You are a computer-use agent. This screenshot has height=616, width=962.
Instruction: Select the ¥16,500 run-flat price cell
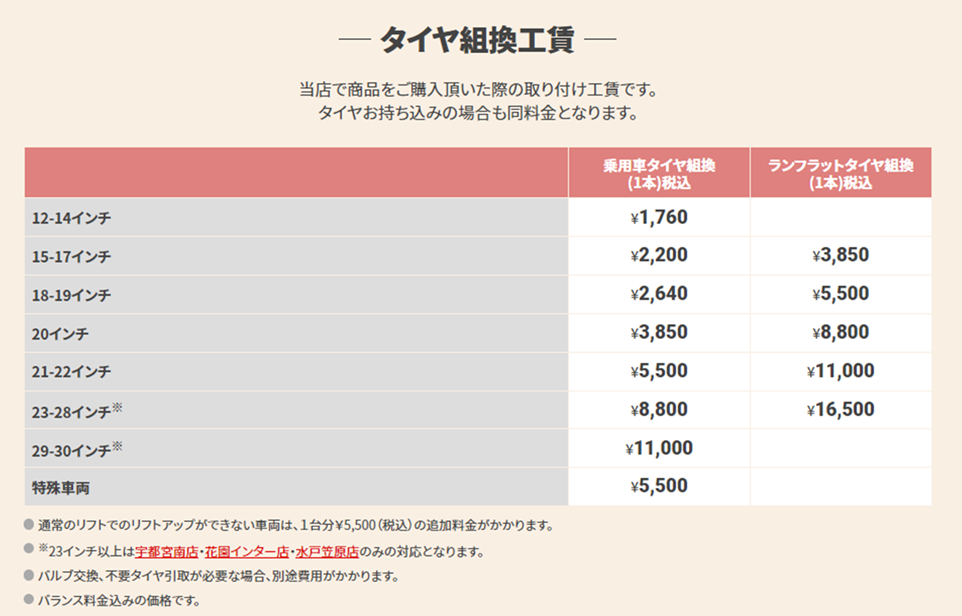coord(840,409)
